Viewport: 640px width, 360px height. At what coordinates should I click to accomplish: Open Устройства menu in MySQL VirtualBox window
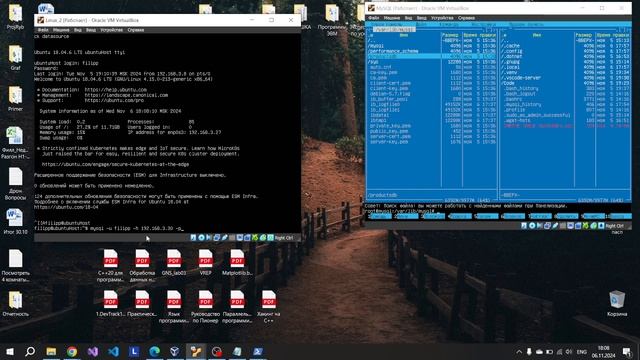tap(442, 18)
